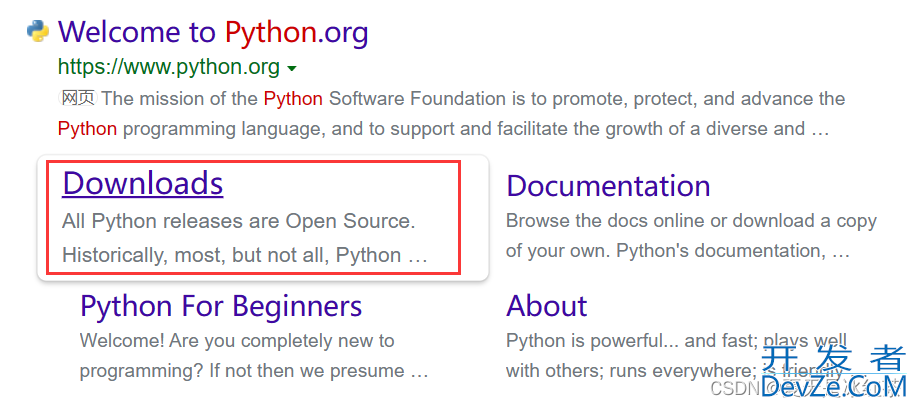Viewport: 917px width, 408px height.
Task: Click the Python logo favicon
Action: [x=38, y=32]
